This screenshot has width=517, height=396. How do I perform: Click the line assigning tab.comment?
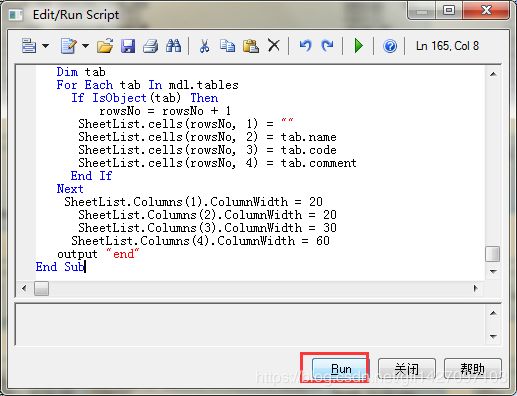217,163
